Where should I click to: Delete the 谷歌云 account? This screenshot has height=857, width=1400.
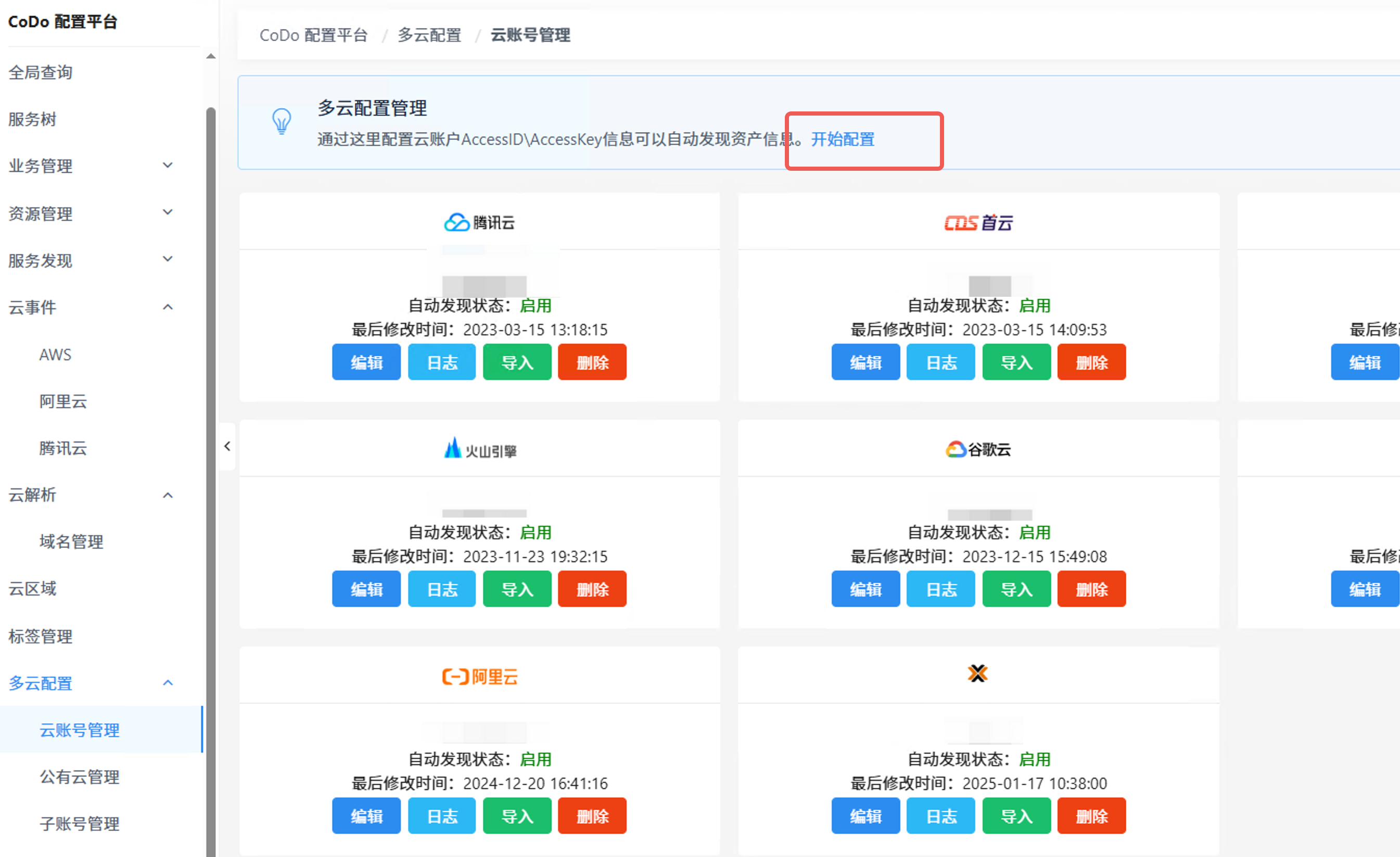point(1091,589)
